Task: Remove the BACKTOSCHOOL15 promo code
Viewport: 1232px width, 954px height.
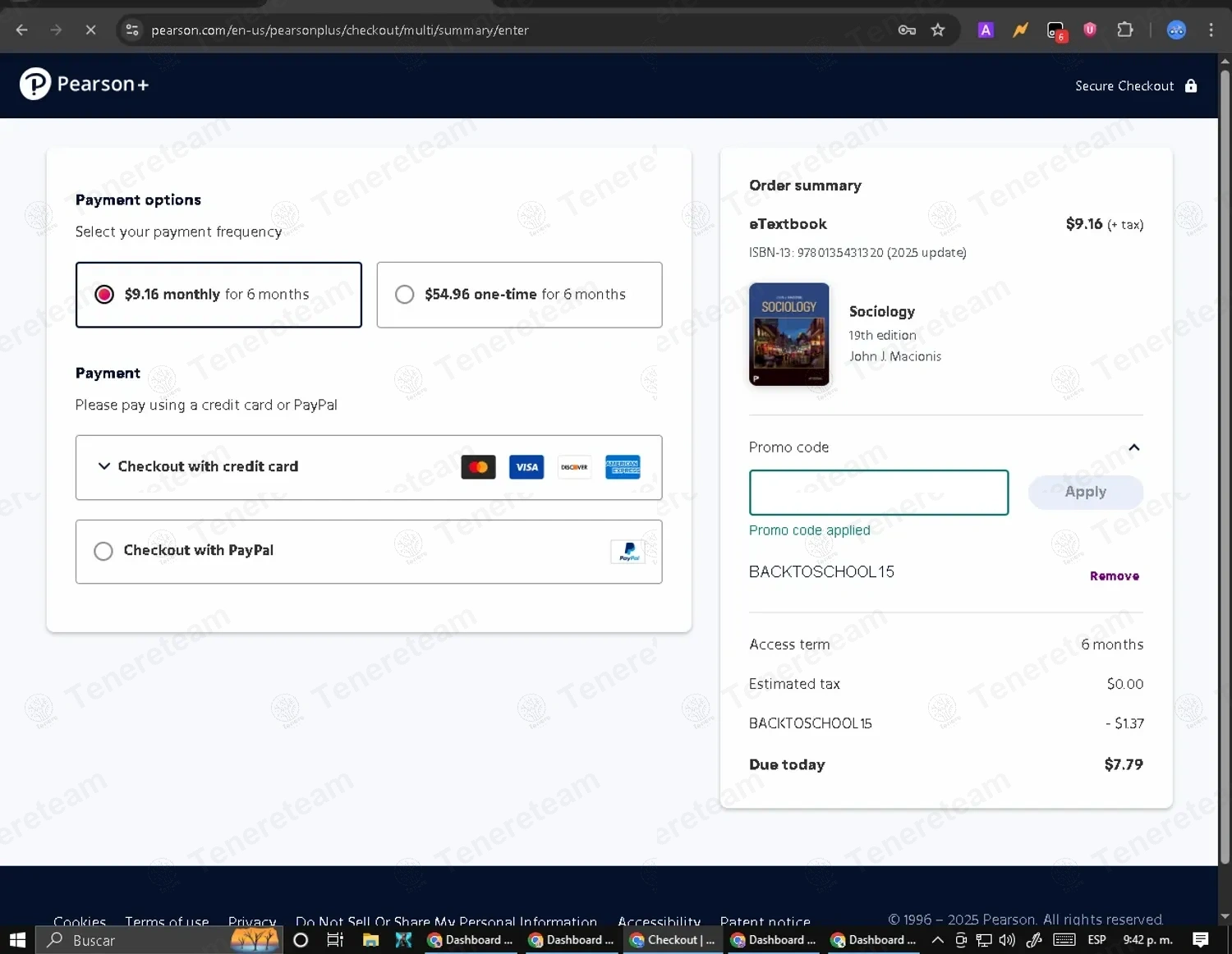Action: coord(1114,576)
